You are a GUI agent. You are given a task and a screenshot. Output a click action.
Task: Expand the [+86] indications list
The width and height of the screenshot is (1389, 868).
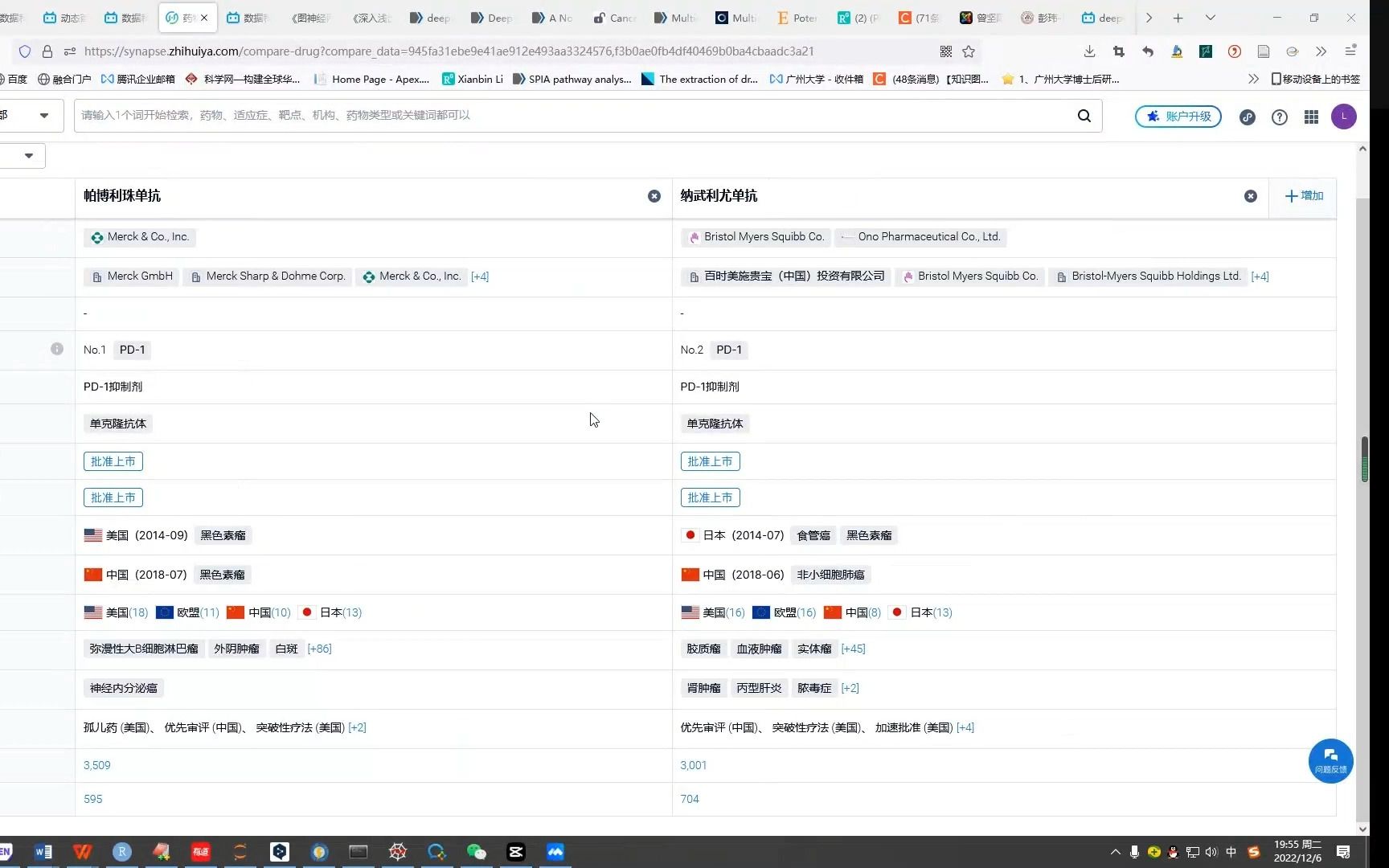pos(319,649)
